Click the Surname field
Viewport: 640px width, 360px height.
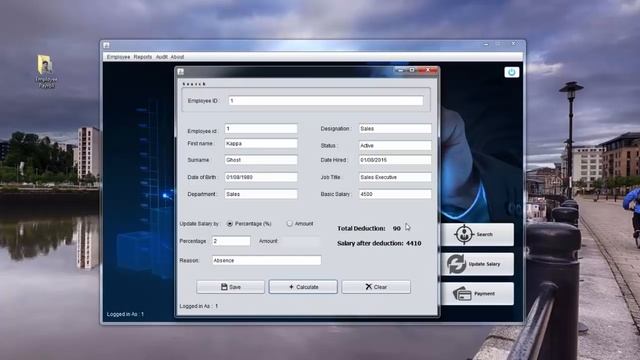click(x=261, y=160)
